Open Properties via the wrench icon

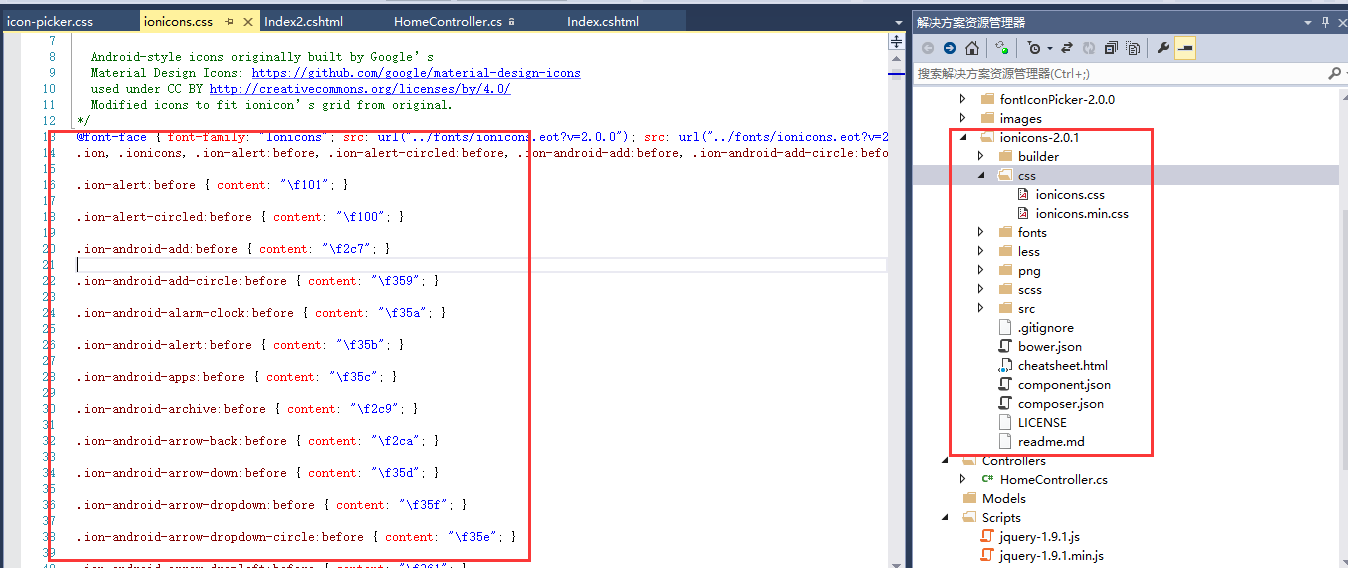(1162, 48)
